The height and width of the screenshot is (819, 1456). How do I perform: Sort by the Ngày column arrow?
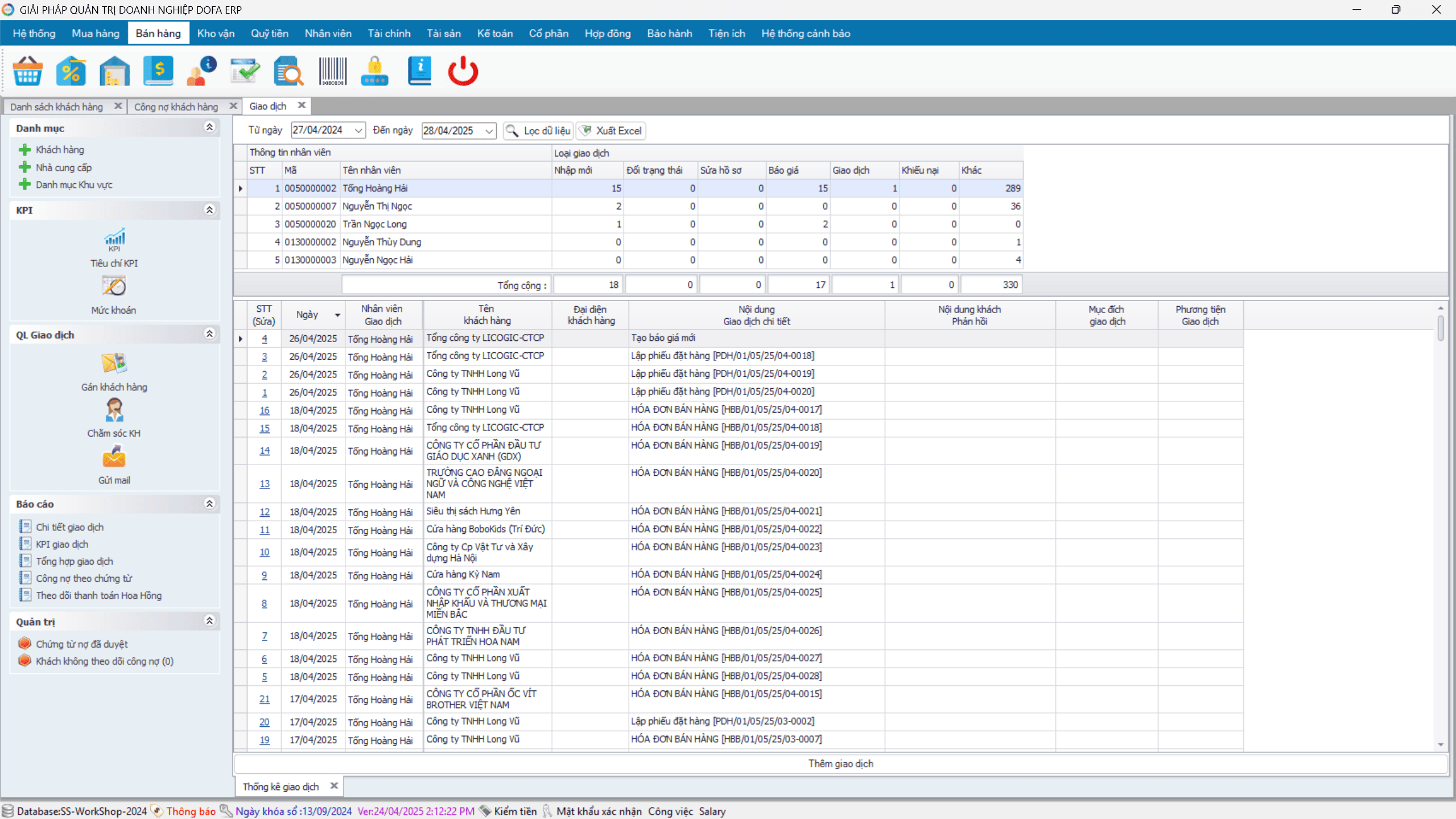[x=337, y=315]
